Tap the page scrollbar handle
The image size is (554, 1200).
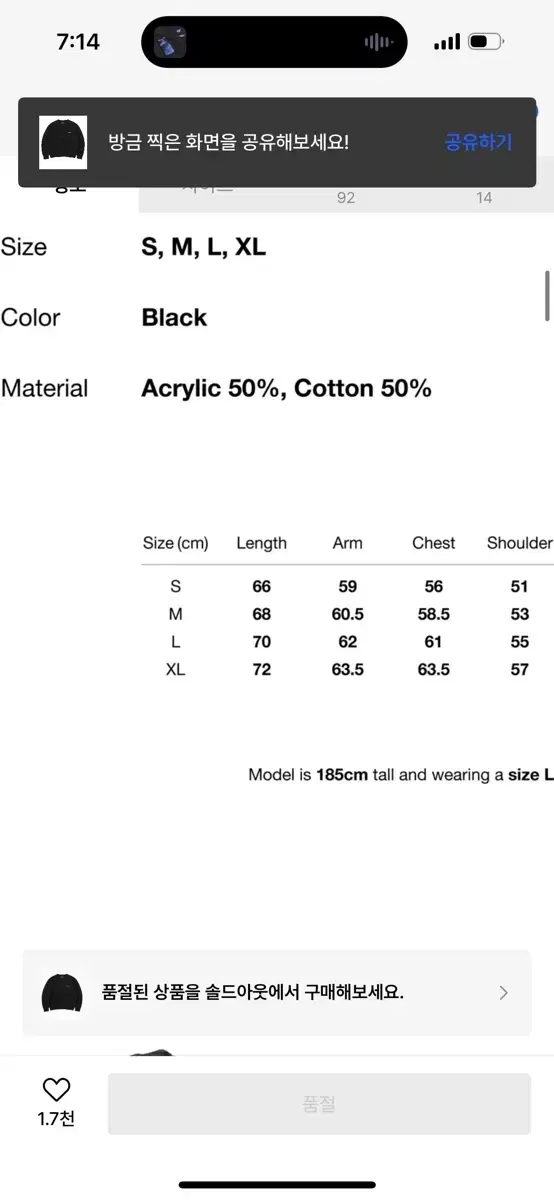coord(547,296)
